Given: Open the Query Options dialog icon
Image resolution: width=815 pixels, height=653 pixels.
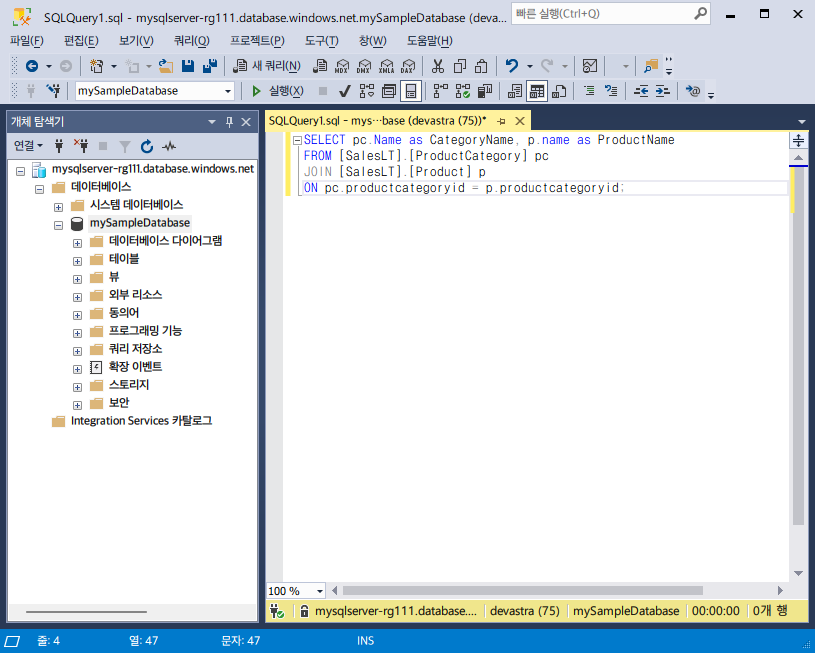Looking at the screenshot, I should (x=389, y=91).
